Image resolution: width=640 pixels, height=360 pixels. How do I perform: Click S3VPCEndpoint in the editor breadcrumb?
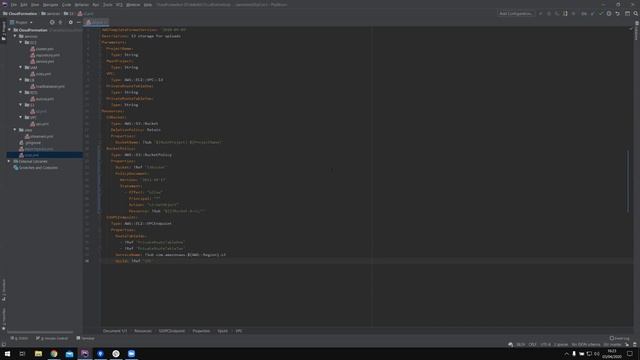coord(172,331)
